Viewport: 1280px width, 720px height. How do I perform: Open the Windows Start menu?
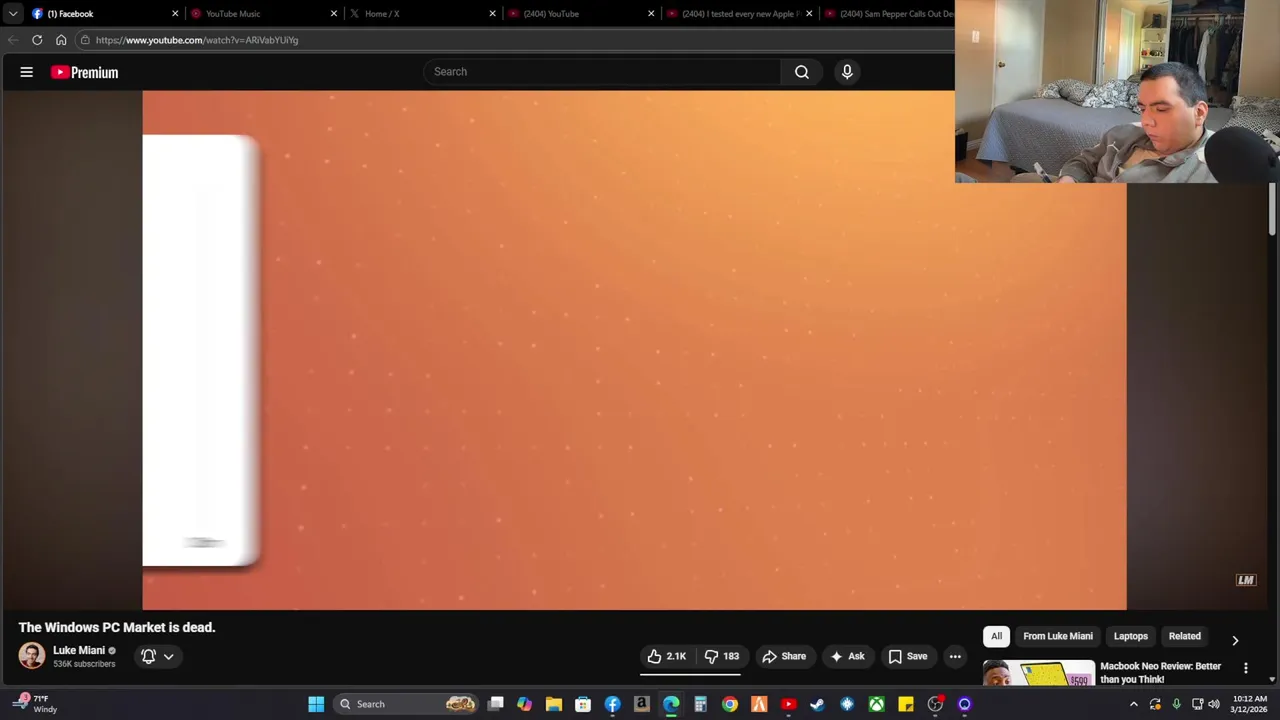click(x=316, y=704)
